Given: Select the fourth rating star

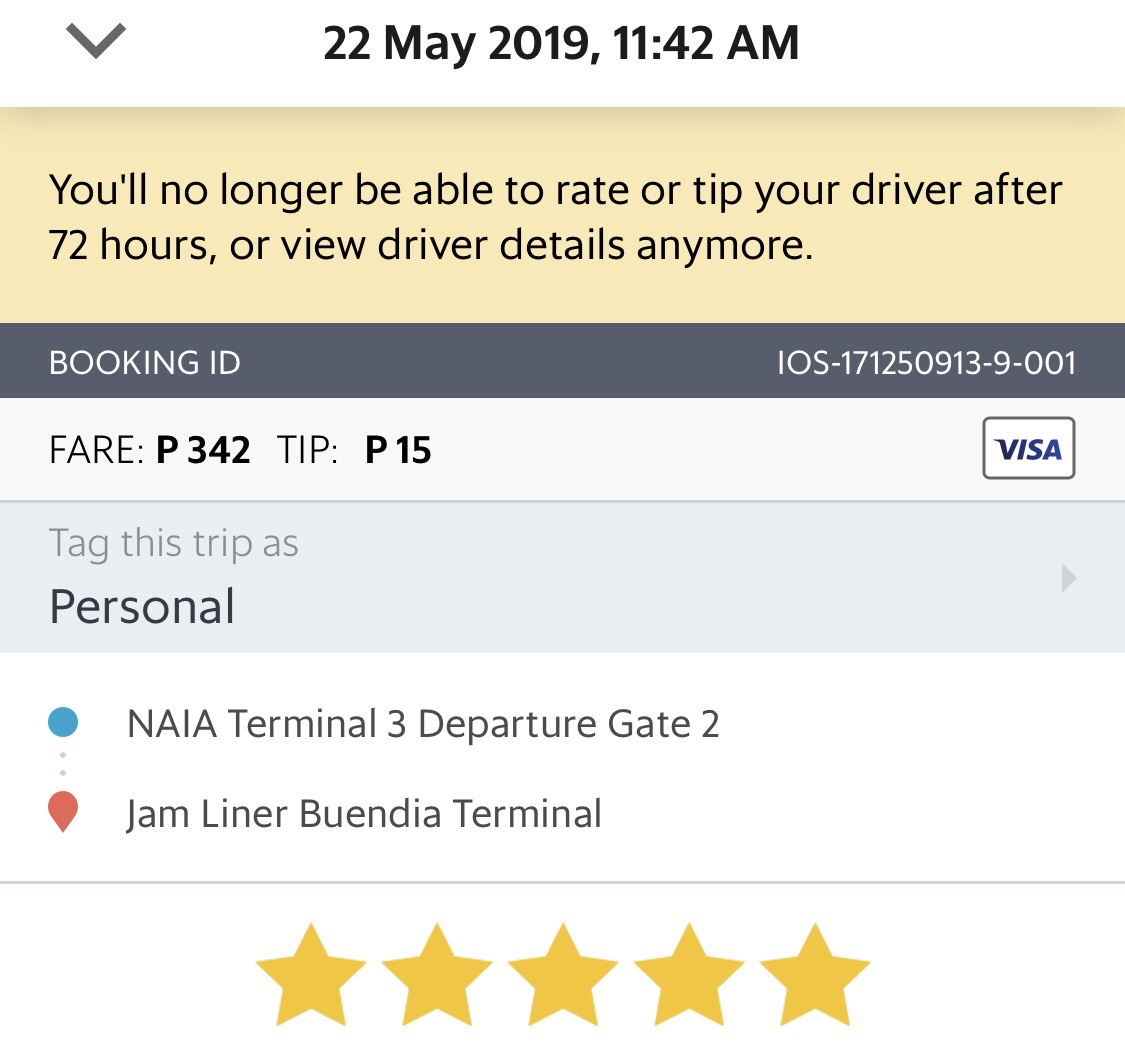Looking at the screenshot, I should (689, 975).
